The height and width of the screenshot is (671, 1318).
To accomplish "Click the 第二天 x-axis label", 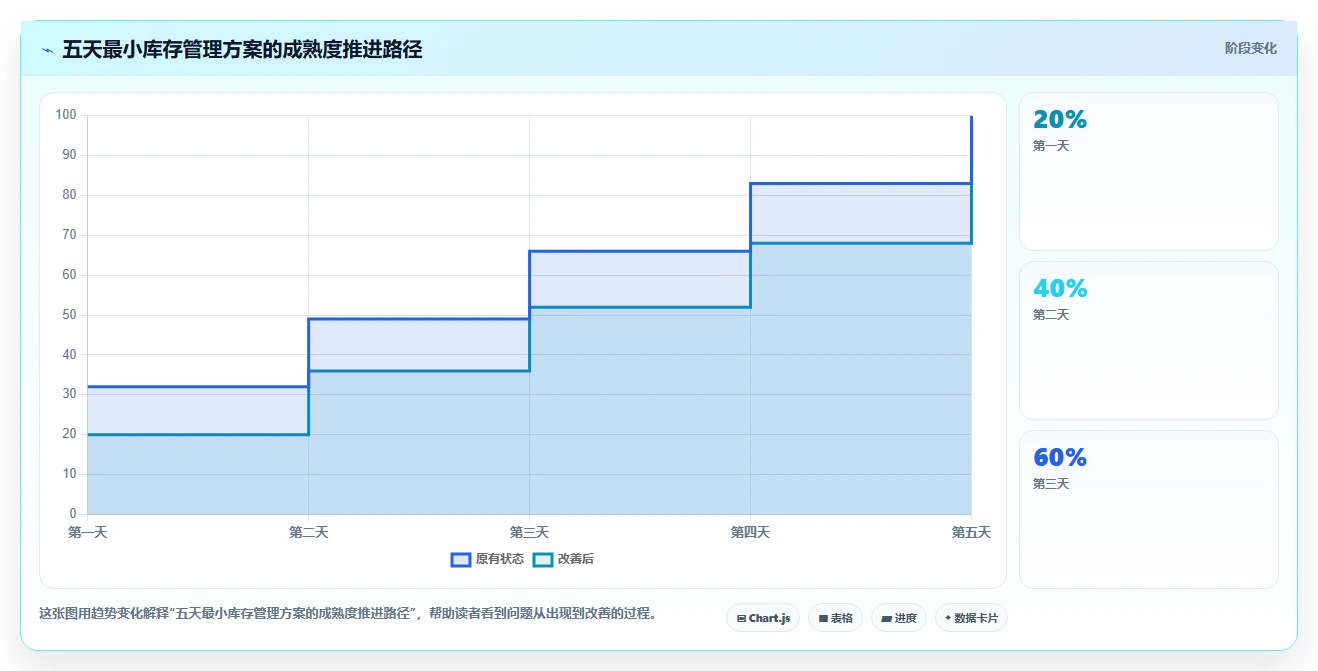I will 308,532.
